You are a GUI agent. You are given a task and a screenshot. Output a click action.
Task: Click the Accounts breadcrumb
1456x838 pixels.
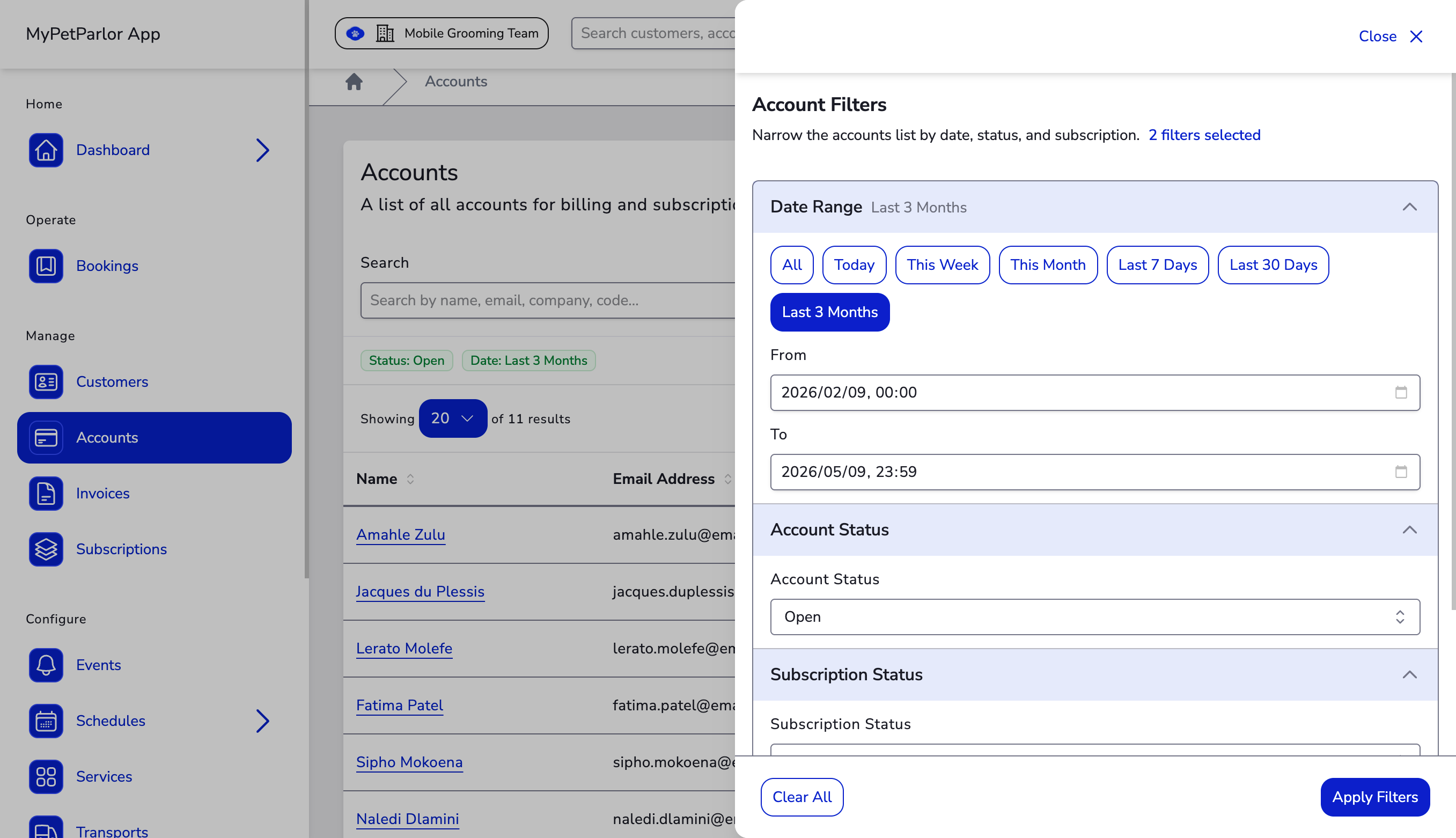456,82
